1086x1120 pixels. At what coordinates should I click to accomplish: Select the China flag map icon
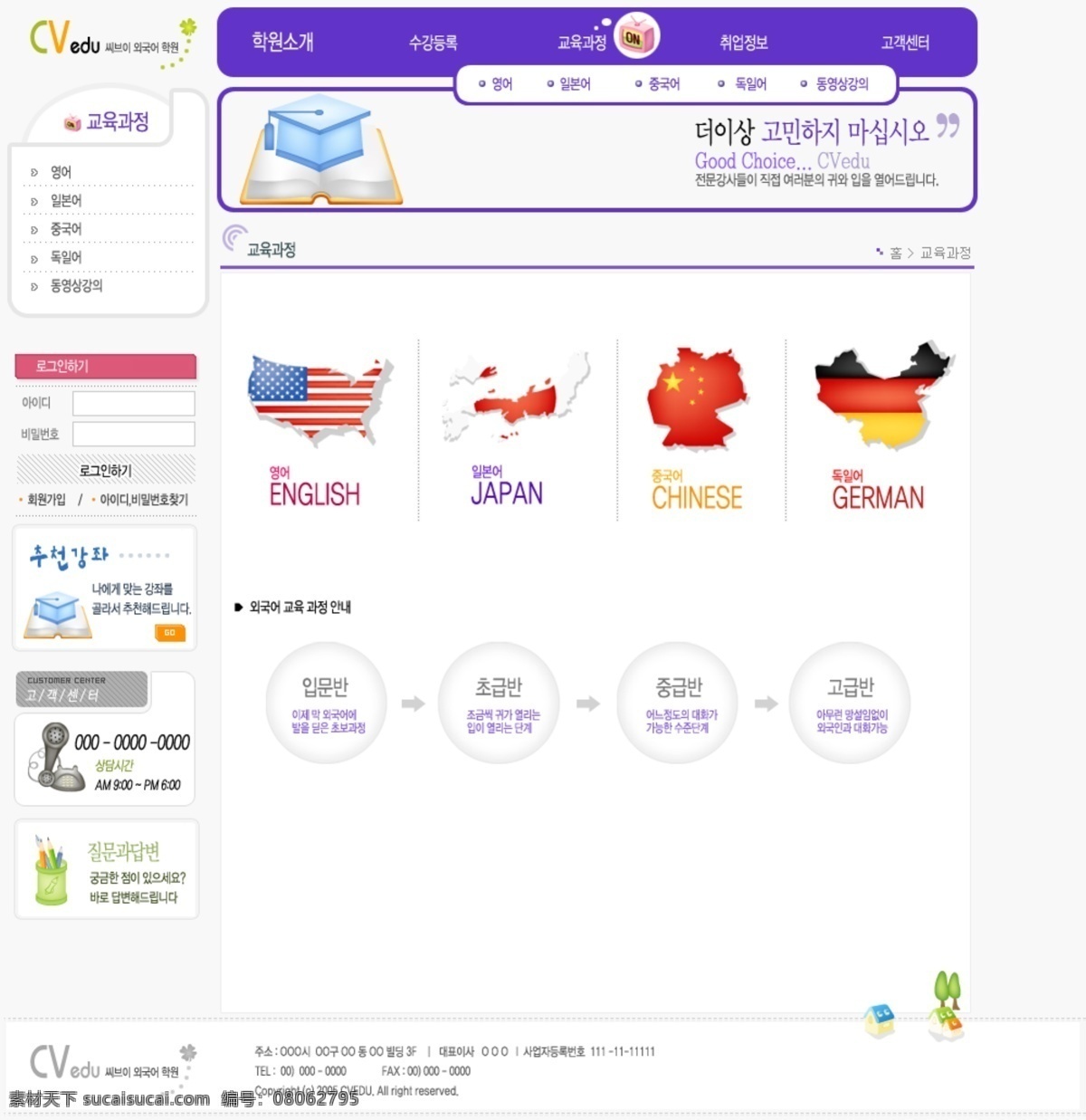point(697,398)
